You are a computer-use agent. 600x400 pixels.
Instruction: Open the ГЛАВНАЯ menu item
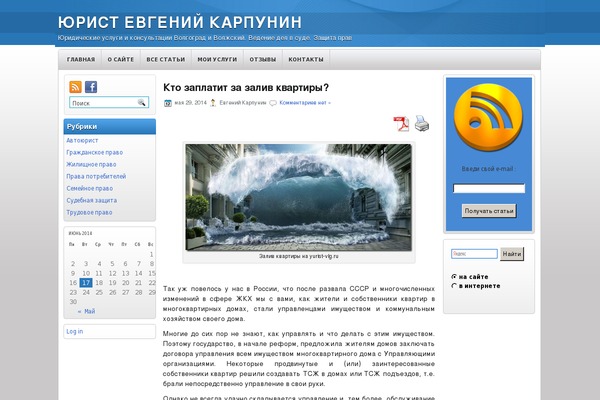81,59
